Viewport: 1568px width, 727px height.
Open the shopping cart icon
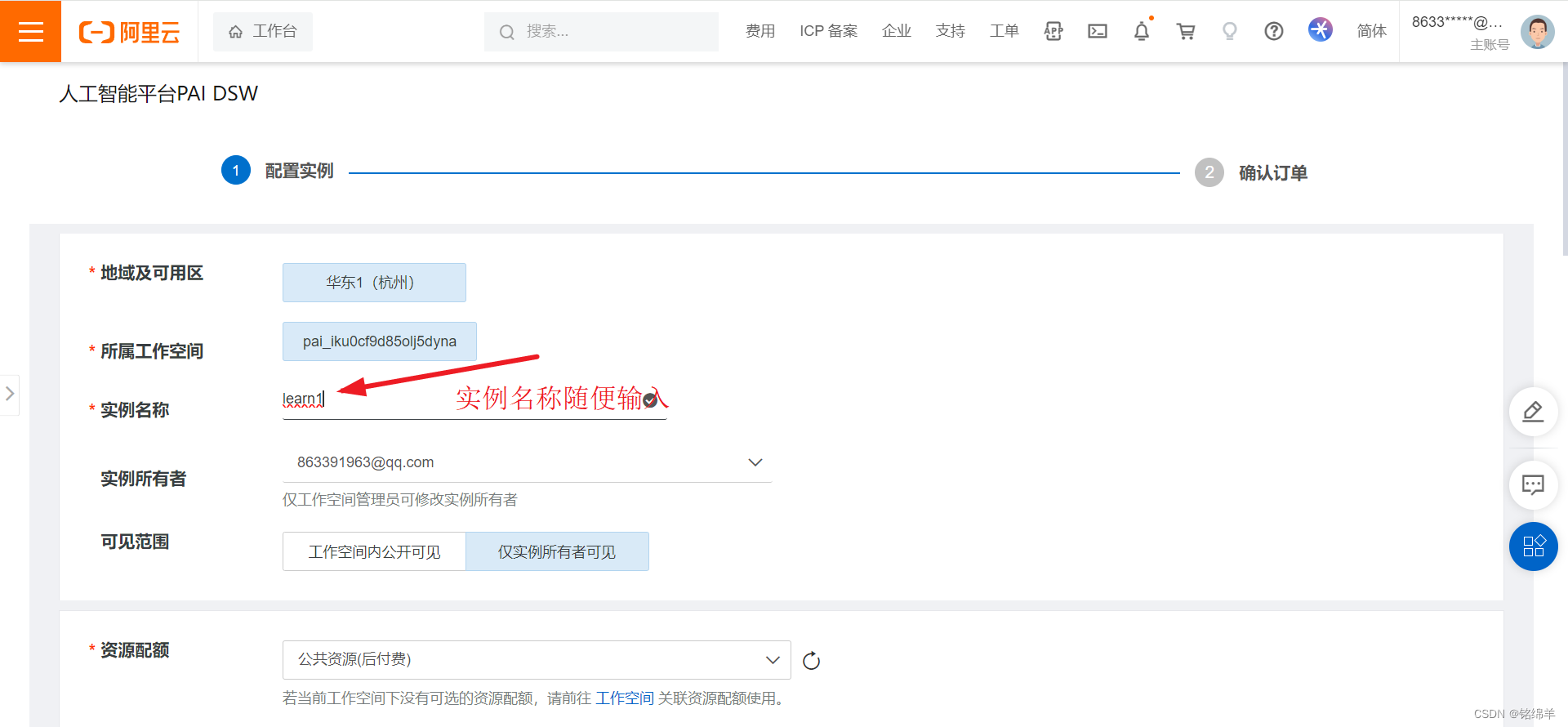1186,31
